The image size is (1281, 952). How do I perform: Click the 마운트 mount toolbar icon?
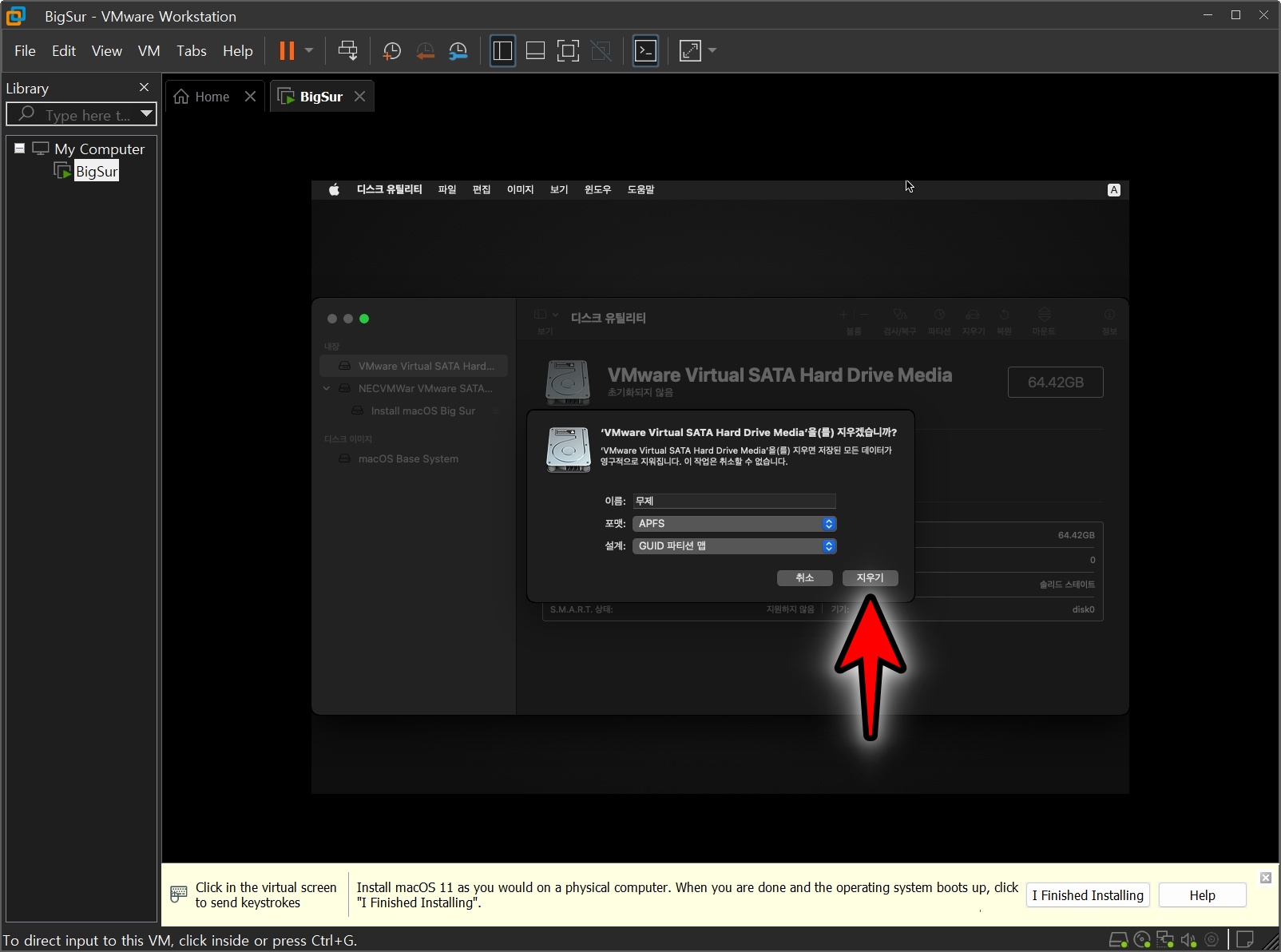1044,320
